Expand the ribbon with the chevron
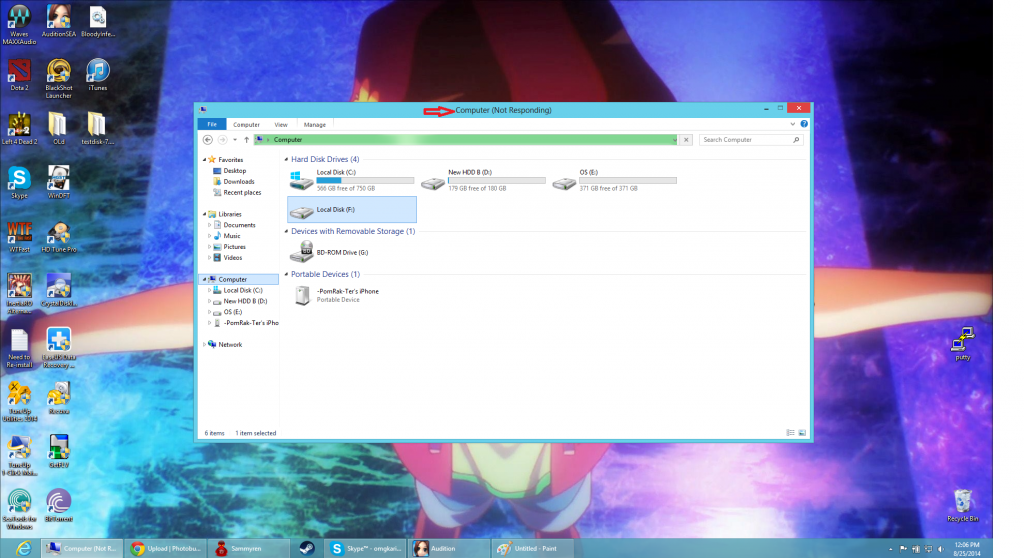 tap(793, 123)
